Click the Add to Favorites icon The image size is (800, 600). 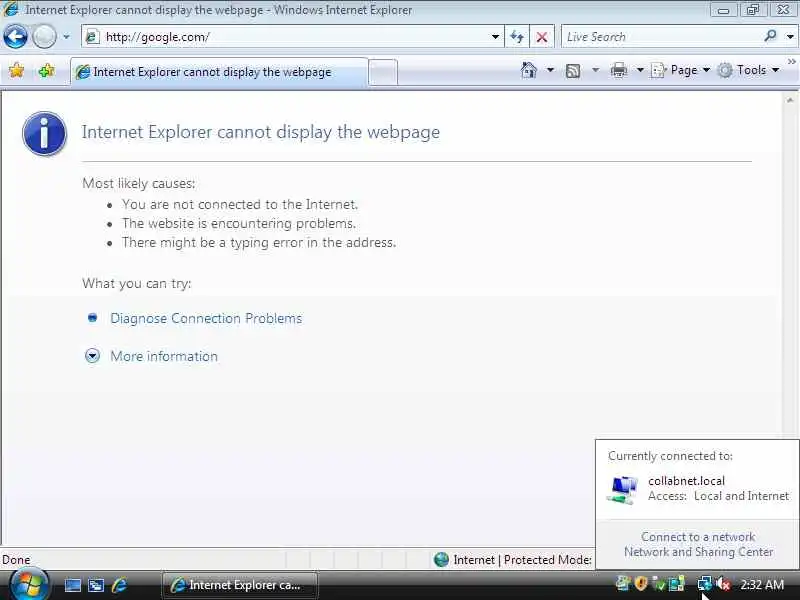[46, 70]
